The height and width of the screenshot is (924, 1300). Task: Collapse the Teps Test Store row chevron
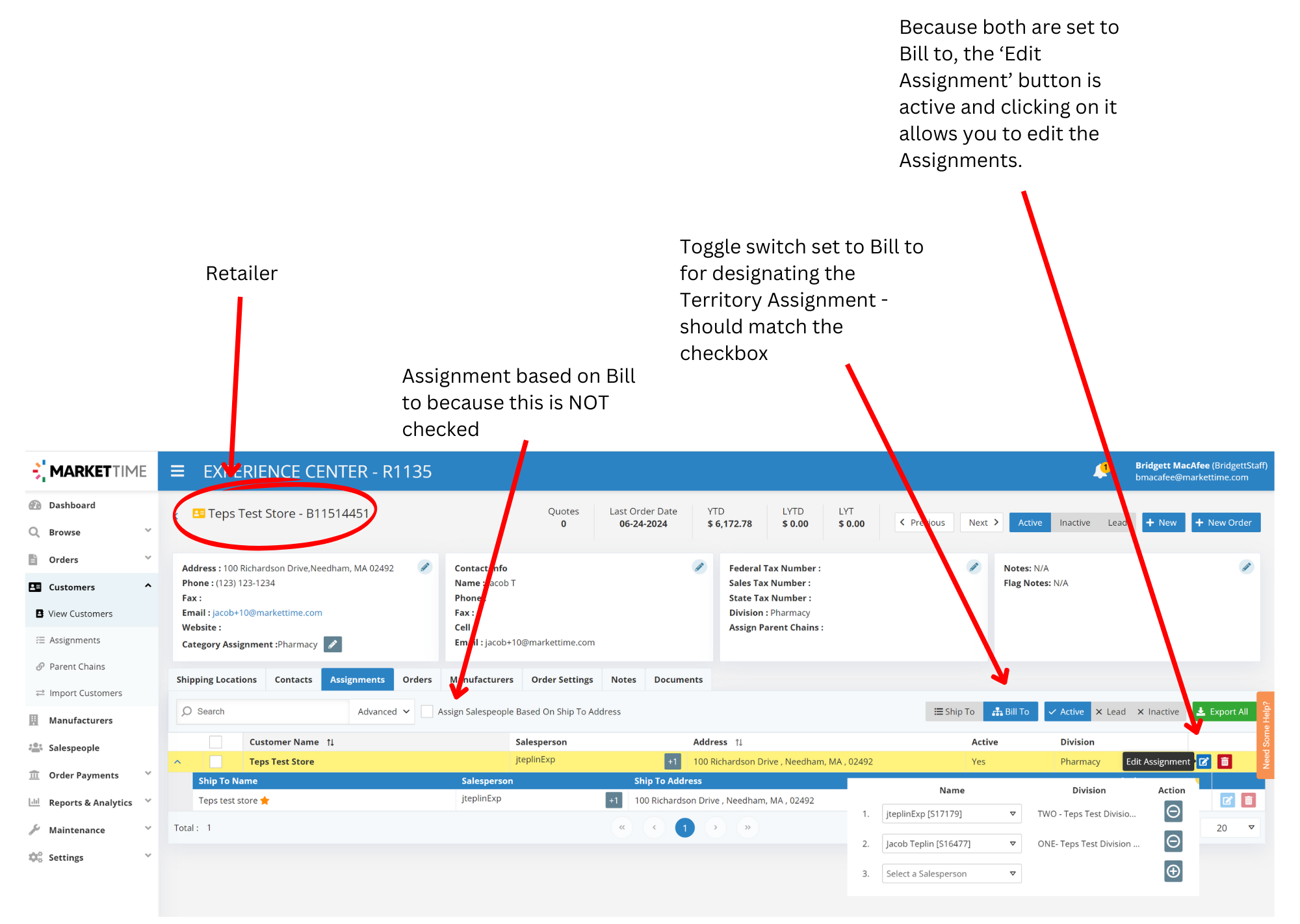click(x=177, y=762)
